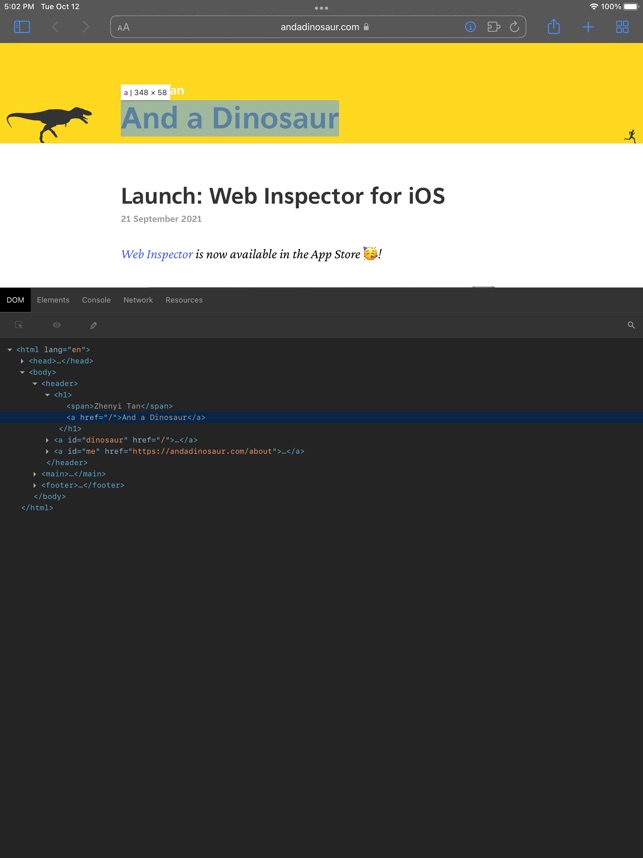Screen dimensions: 643x858
Task: Go back with the back arrow
Action: (55, 27)
